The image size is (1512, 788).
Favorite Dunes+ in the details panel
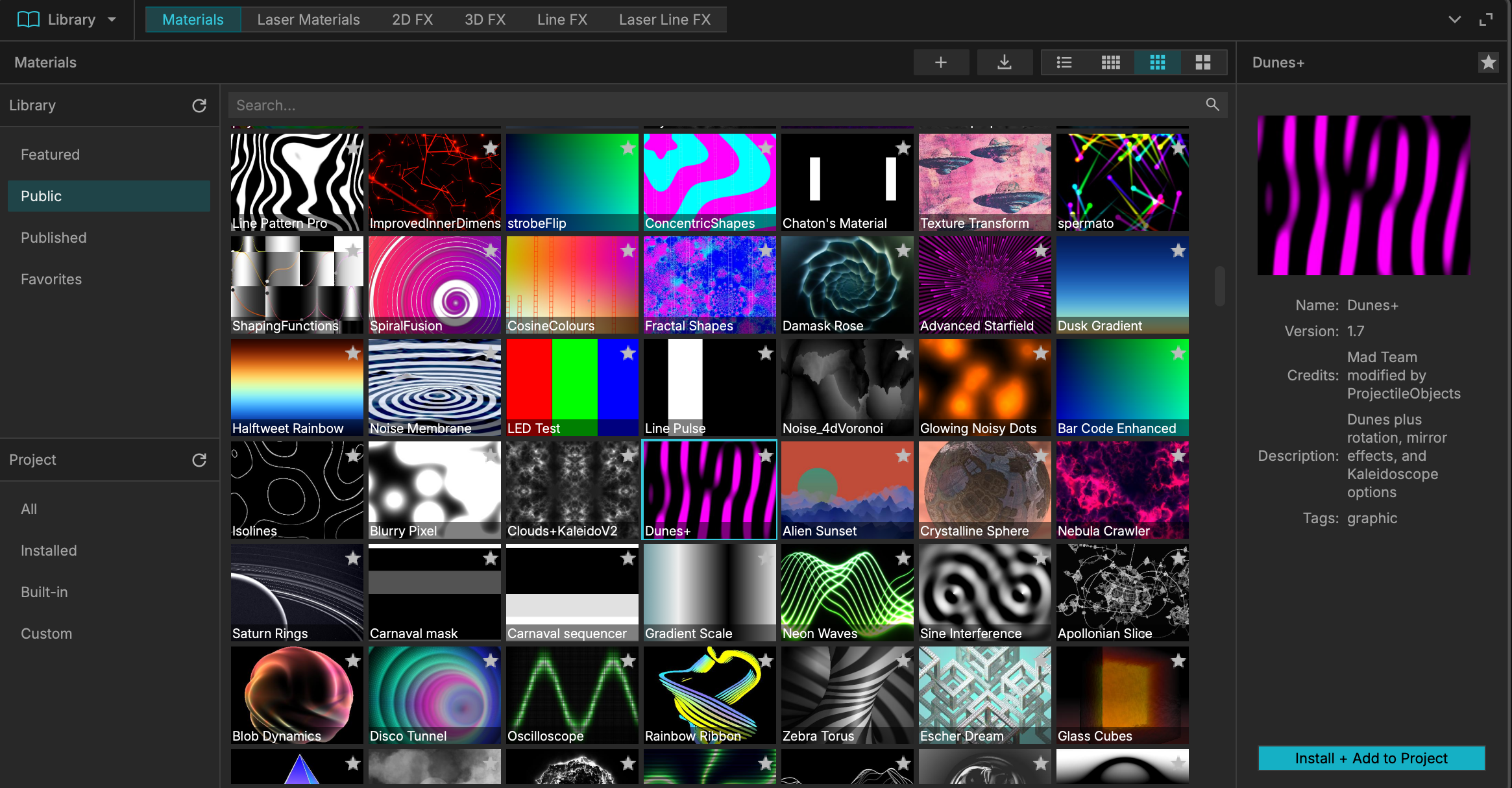pos(1489,62)
